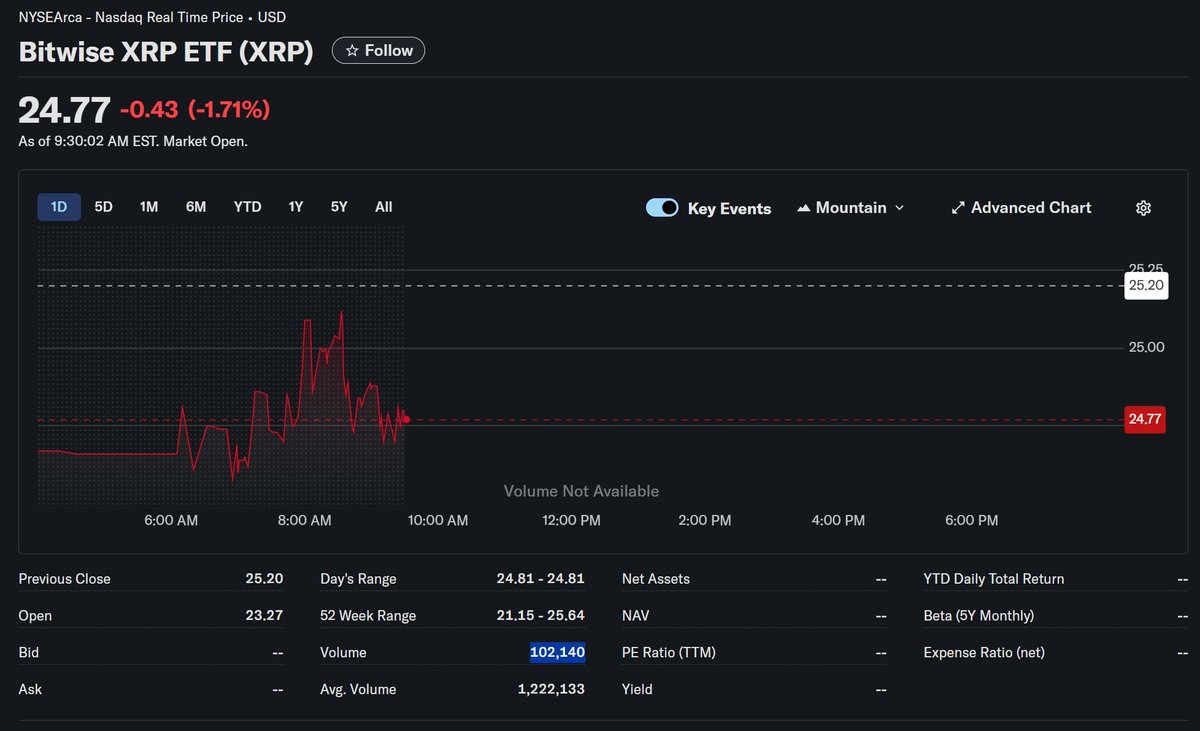The height and width of the screenshot is (731, 1200).
Task: Select the 1D range tab
Action: (59, 207)
